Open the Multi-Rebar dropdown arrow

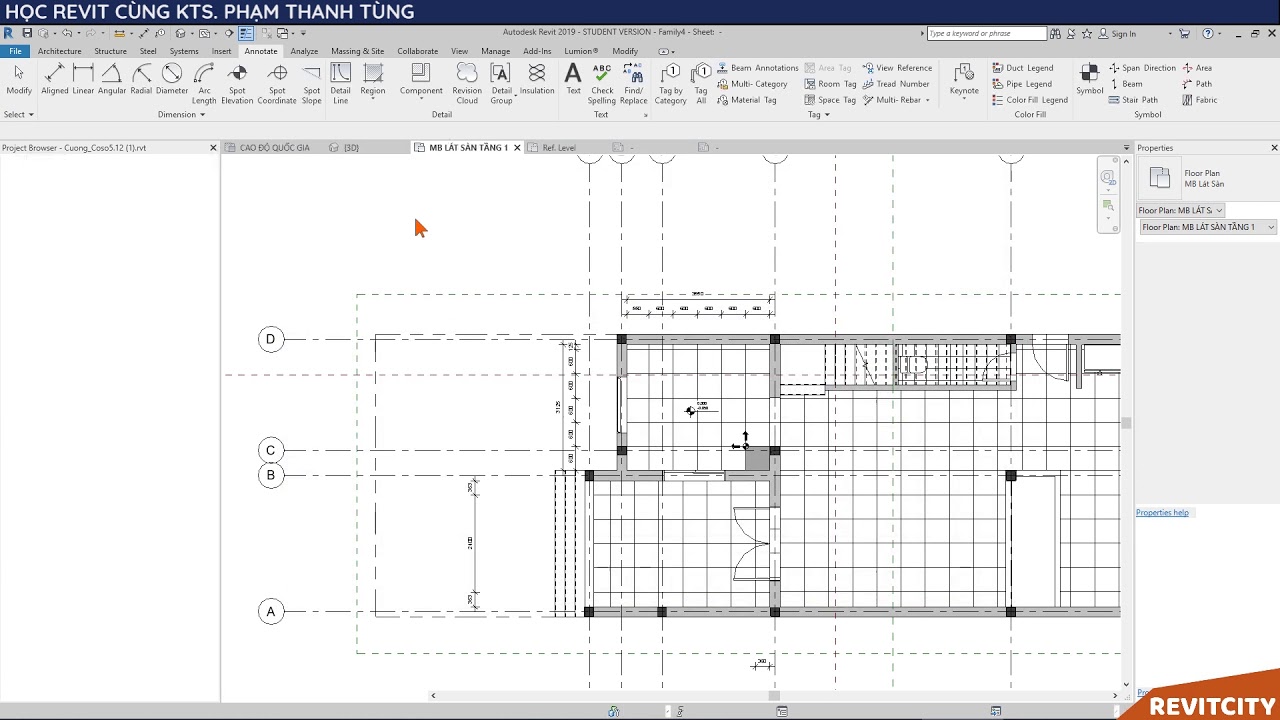click(927, 100)
